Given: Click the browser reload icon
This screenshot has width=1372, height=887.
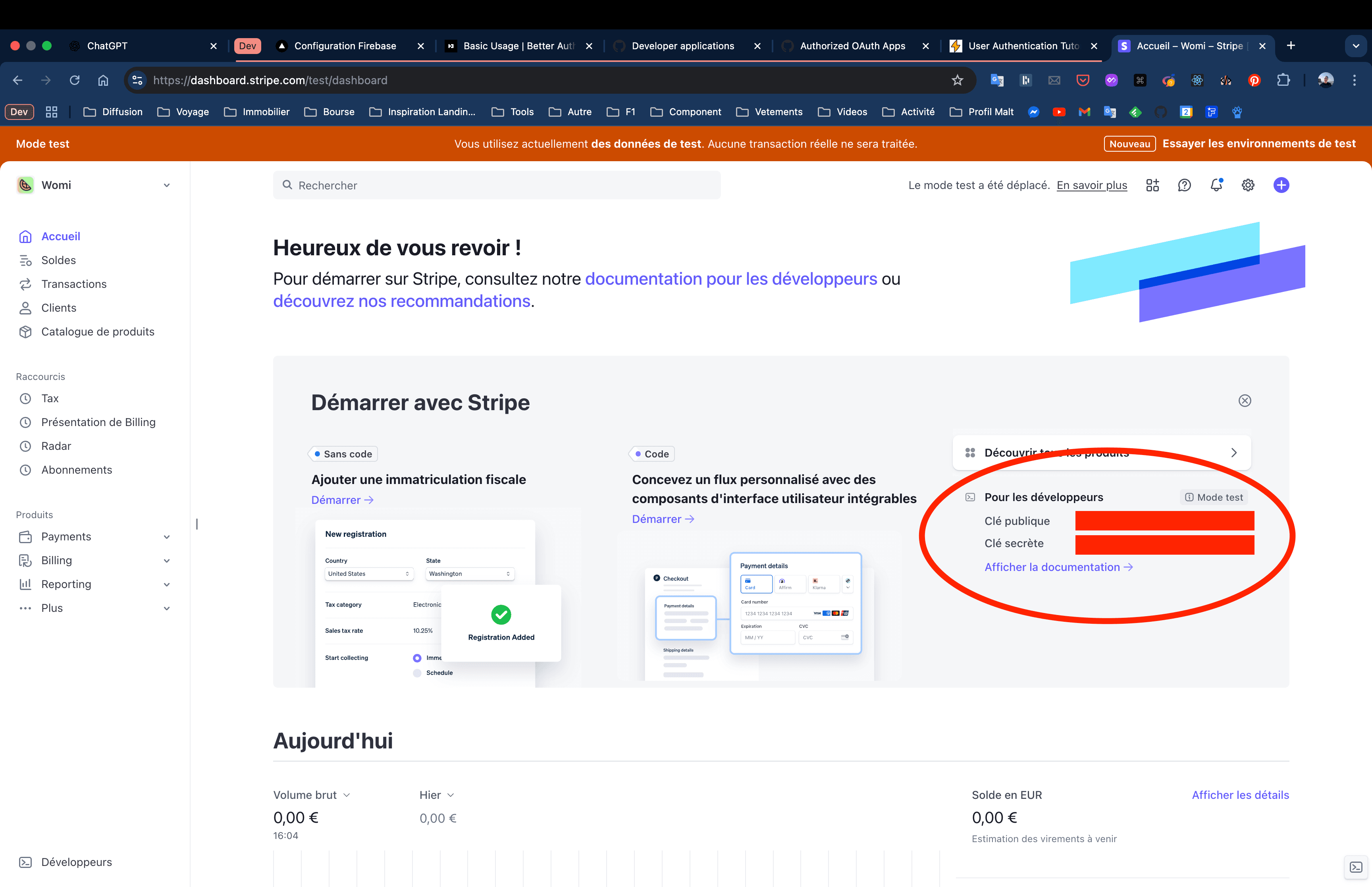Looking at the screenshot, I should click(74, 80).
